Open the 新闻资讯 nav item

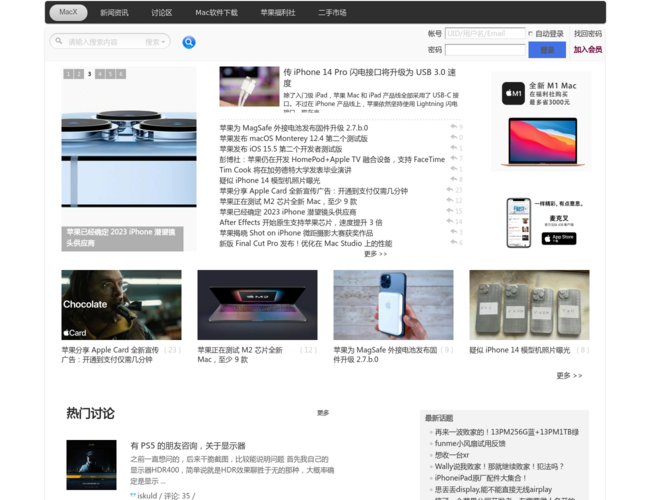[114, 13]
